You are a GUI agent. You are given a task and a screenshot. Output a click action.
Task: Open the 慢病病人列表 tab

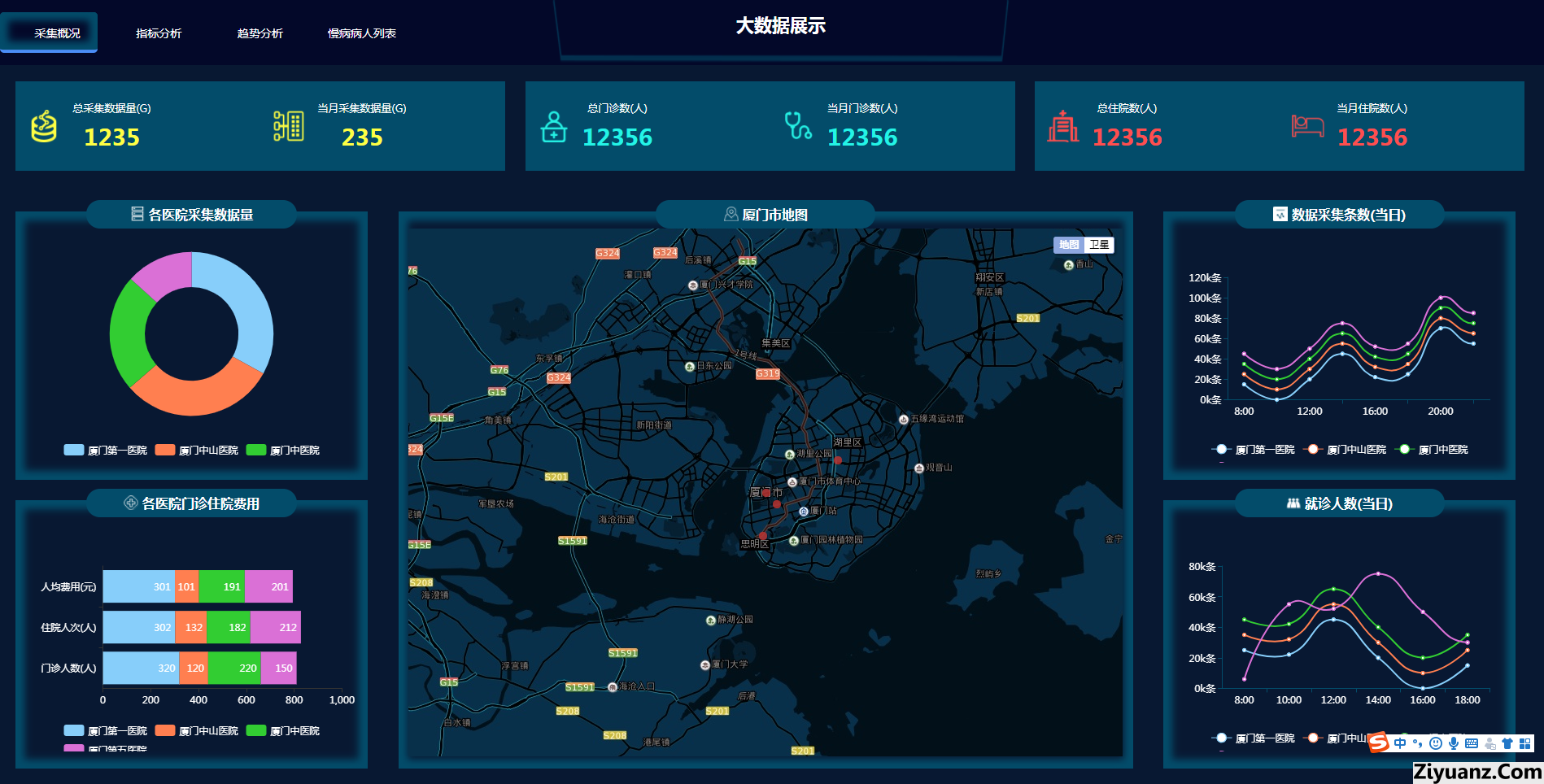point(361,33)
